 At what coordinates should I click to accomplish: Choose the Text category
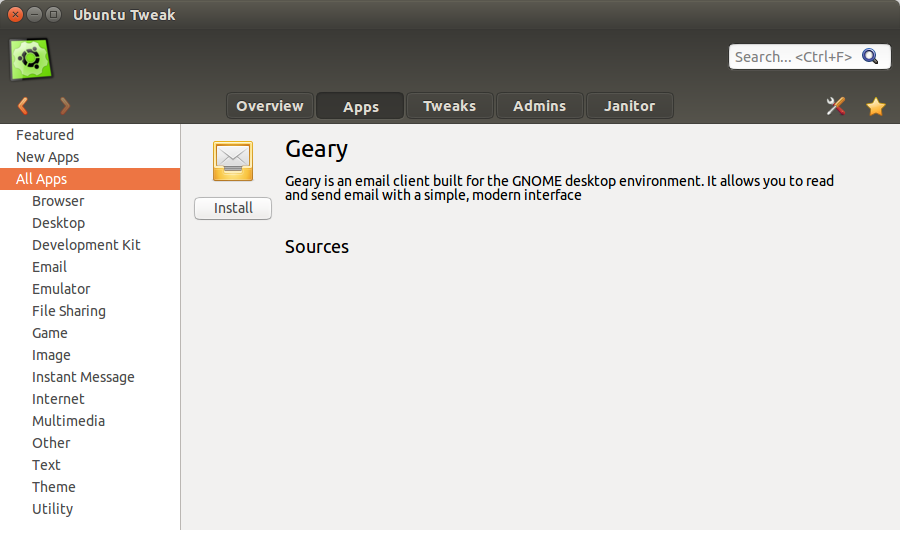90,465
